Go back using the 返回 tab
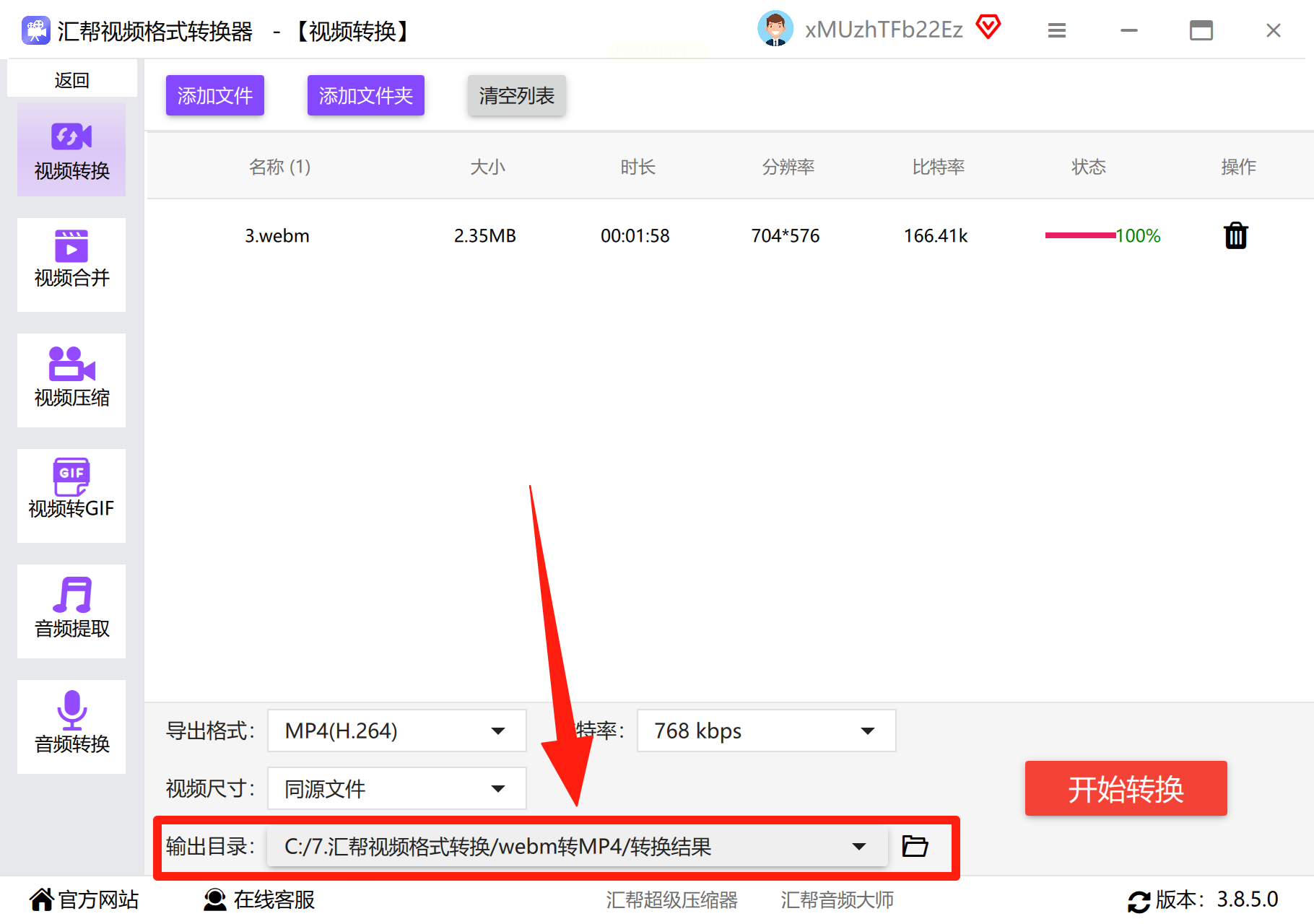 tap(72, 79)
